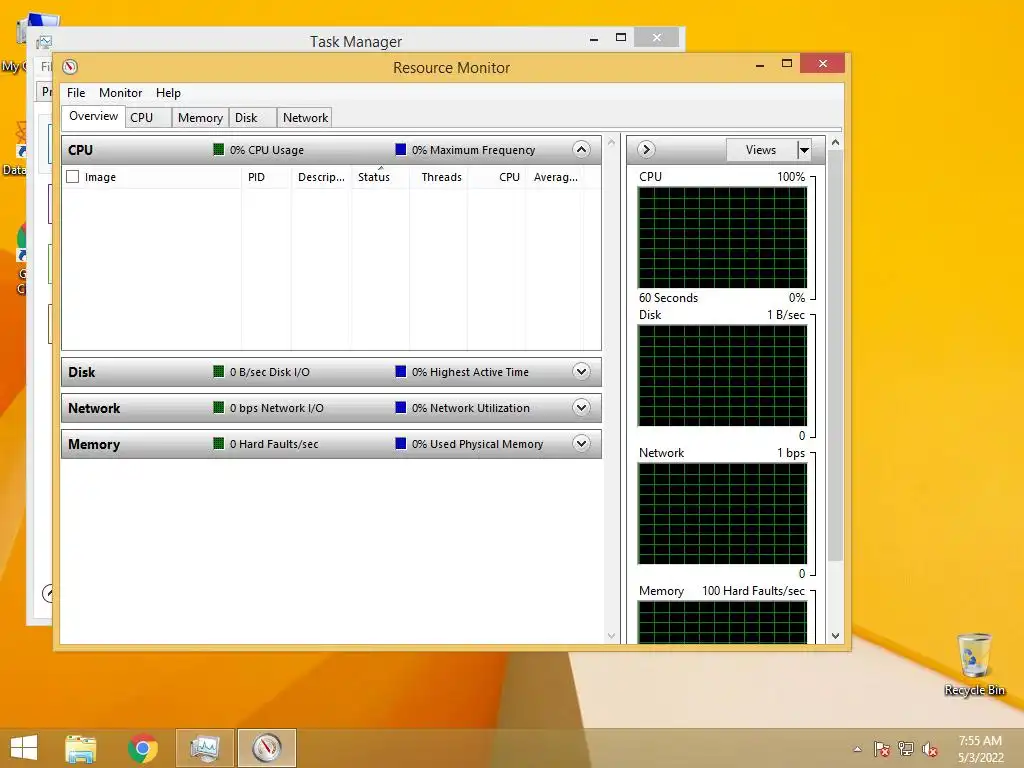Click green Disk I/O legend square
1024x768 pixels.
[219, 372]
